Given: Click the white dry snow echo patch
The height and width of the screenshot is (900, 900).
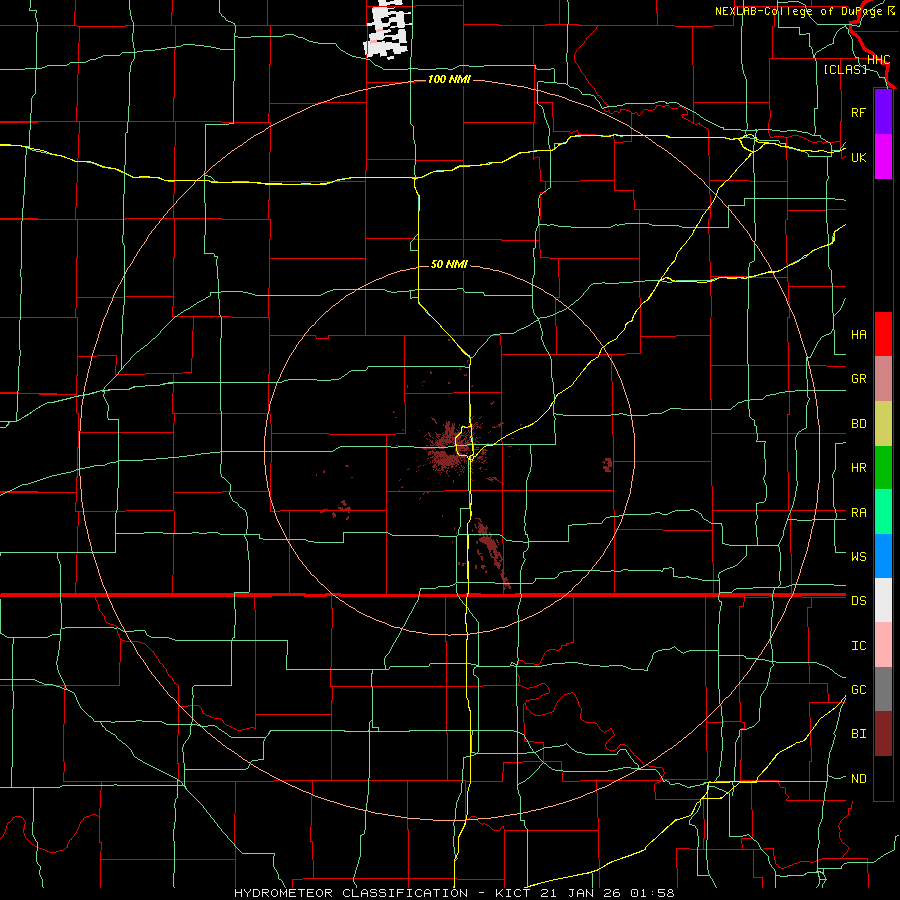Looking at the screenshot, I should pos(386,30).
